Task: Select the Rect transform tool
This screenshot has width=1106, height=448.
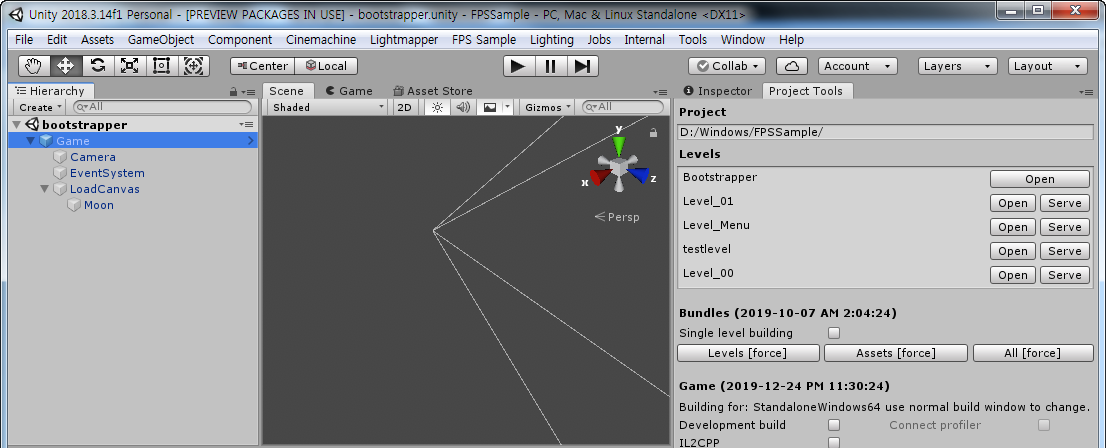Action: (x=162, y=66)
